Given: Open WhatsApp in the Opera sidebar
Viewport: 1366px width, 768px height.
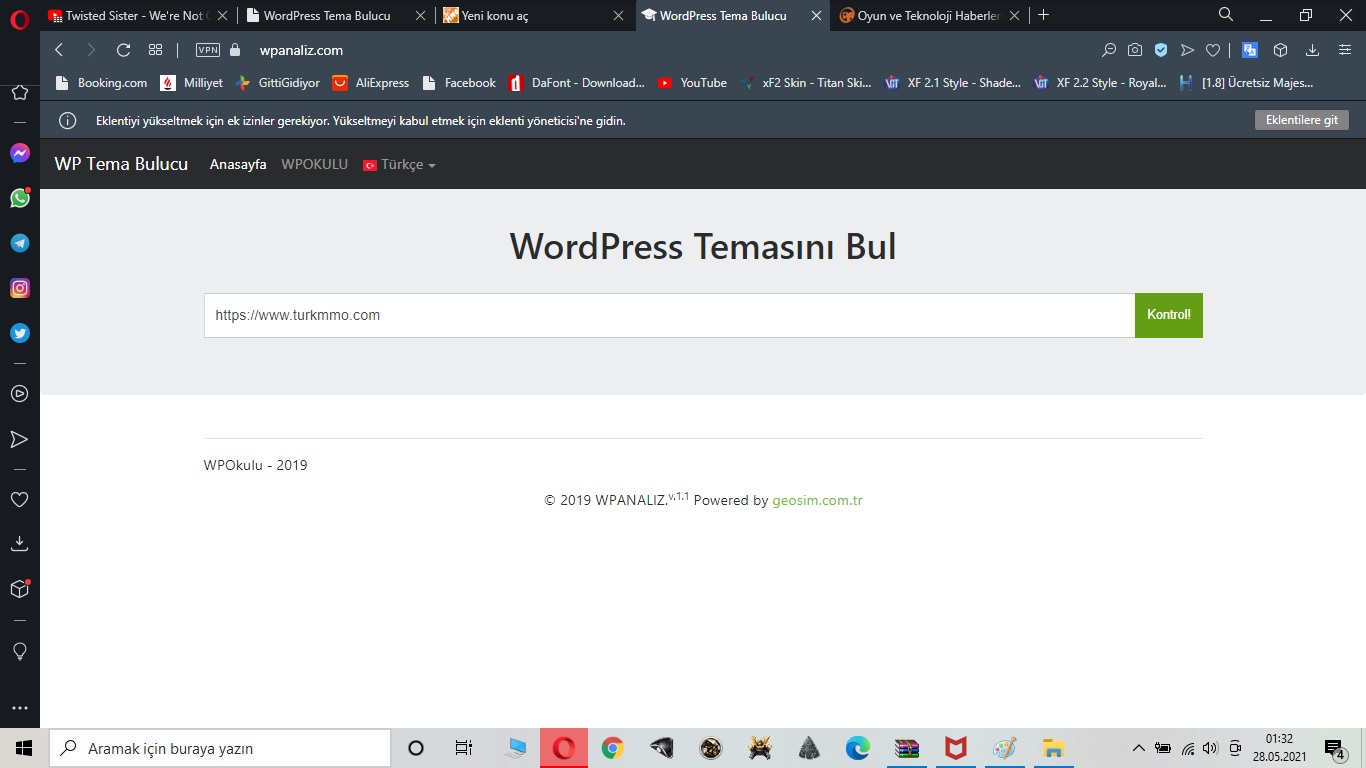Looking at the screenshot, I should click(19, 198).
